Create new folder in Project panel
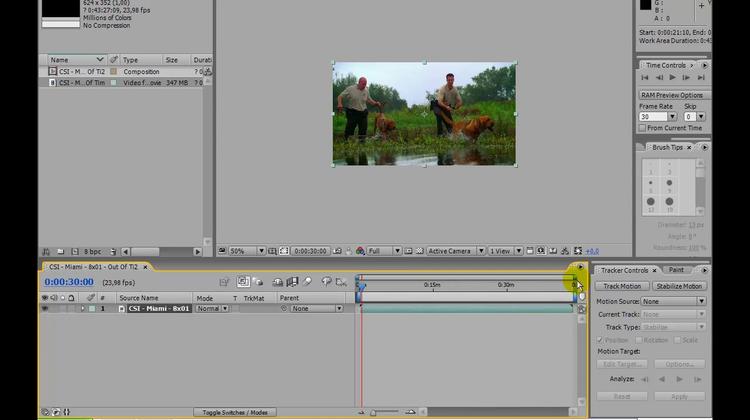750x420 pixels. [61, 251]
